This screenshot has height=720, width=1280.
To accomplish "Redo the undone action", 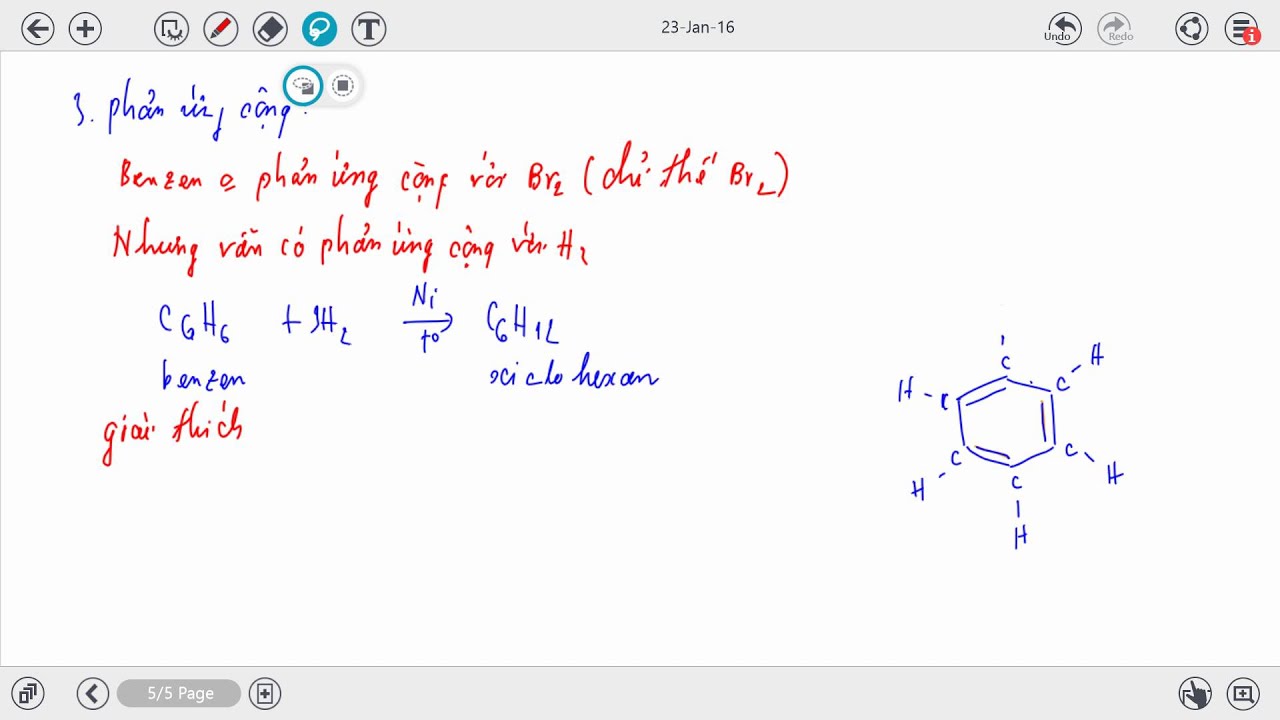I will tap(1115, 29).
